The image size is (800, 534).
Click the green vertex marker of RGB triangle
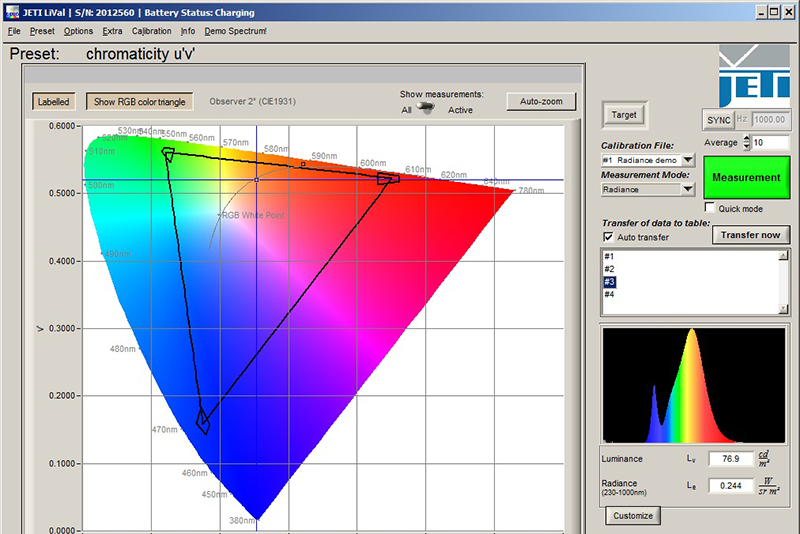(168, 155)
